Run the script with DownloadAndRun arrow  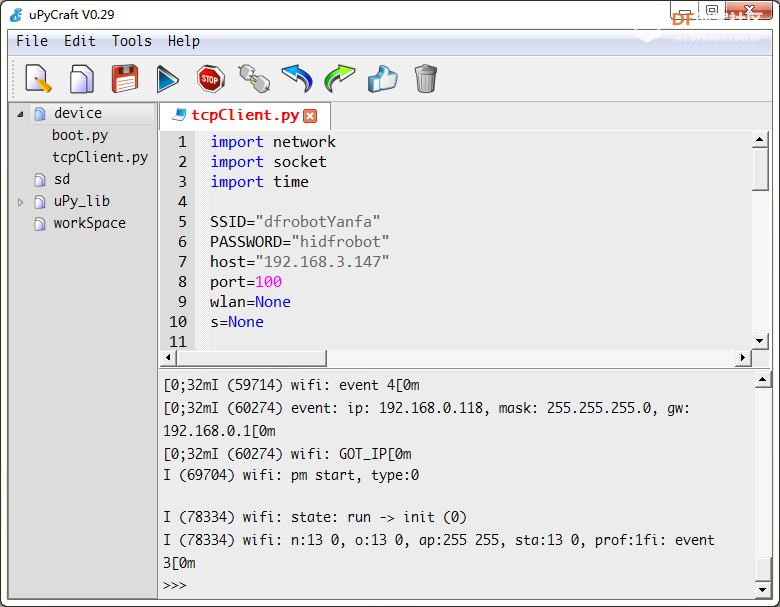click(167, 79)
